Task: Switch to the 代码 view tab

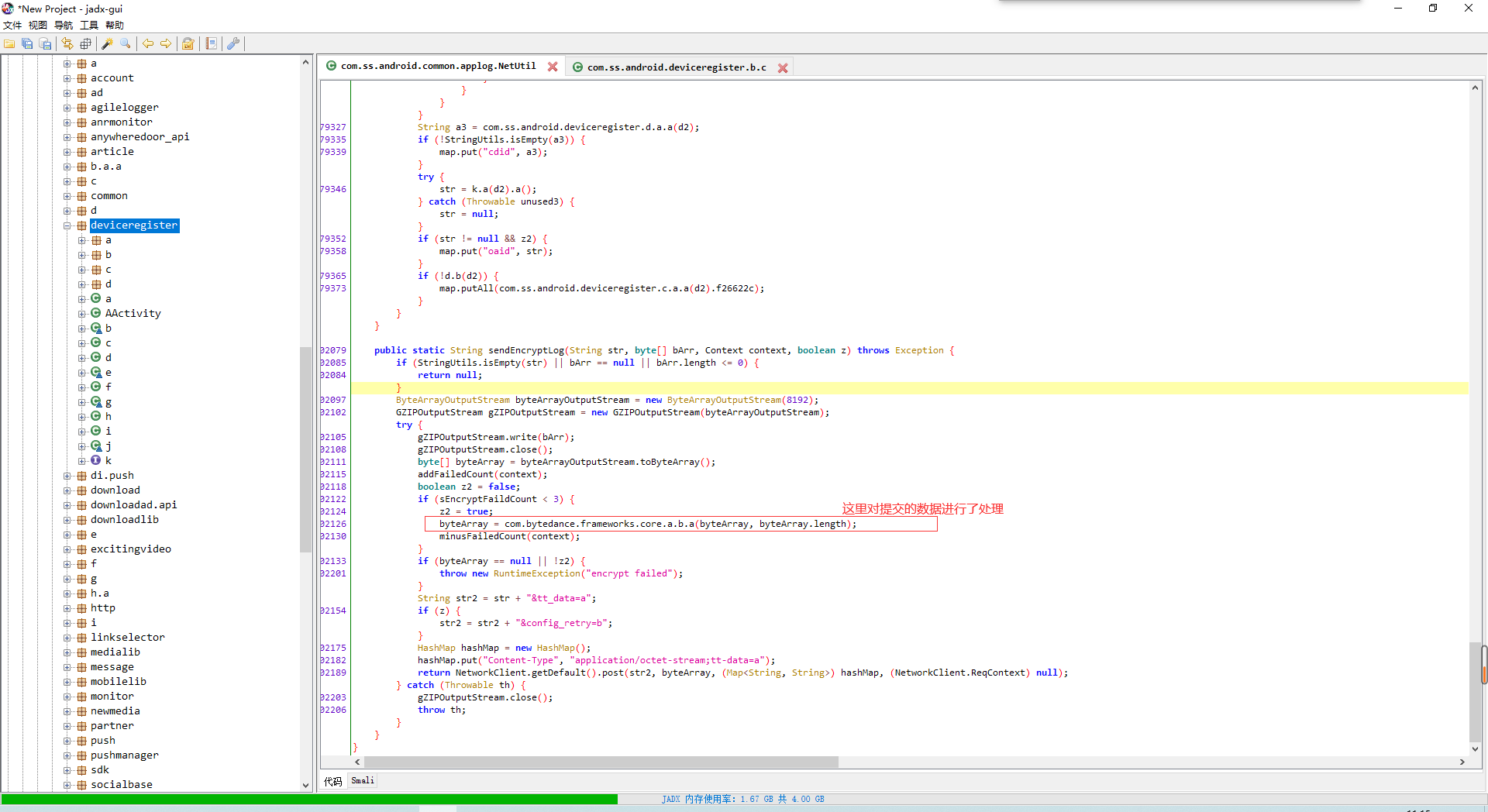Action: pos(332,781)
